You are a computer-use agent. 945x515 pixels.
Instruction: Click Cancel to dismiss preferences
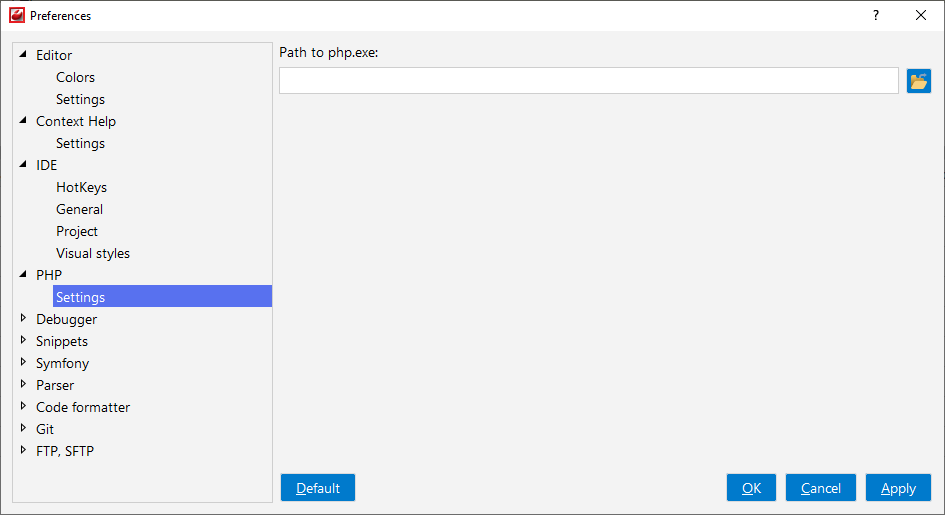[x=820, y=488]
